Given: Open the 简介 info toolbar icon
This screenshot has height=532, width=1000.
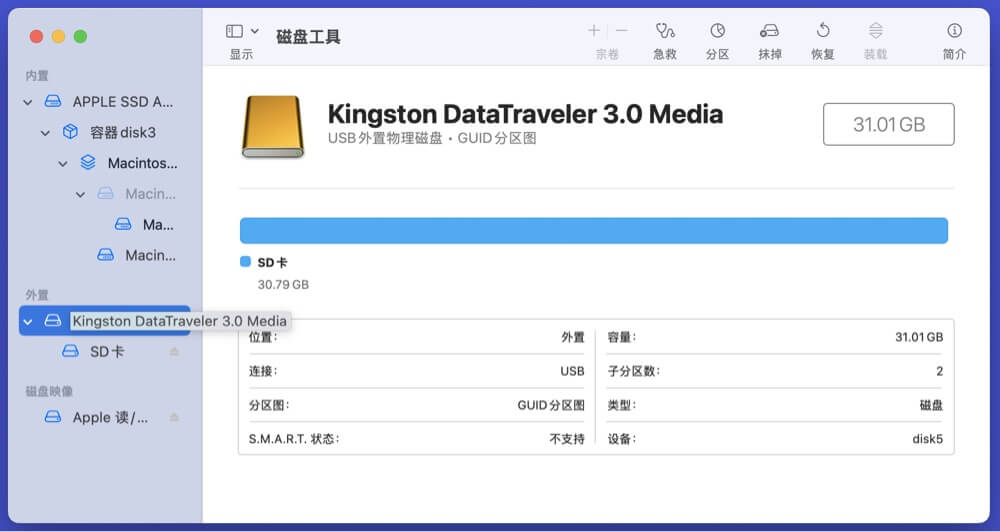Looking at the screenshot, I should coord(954,30).
